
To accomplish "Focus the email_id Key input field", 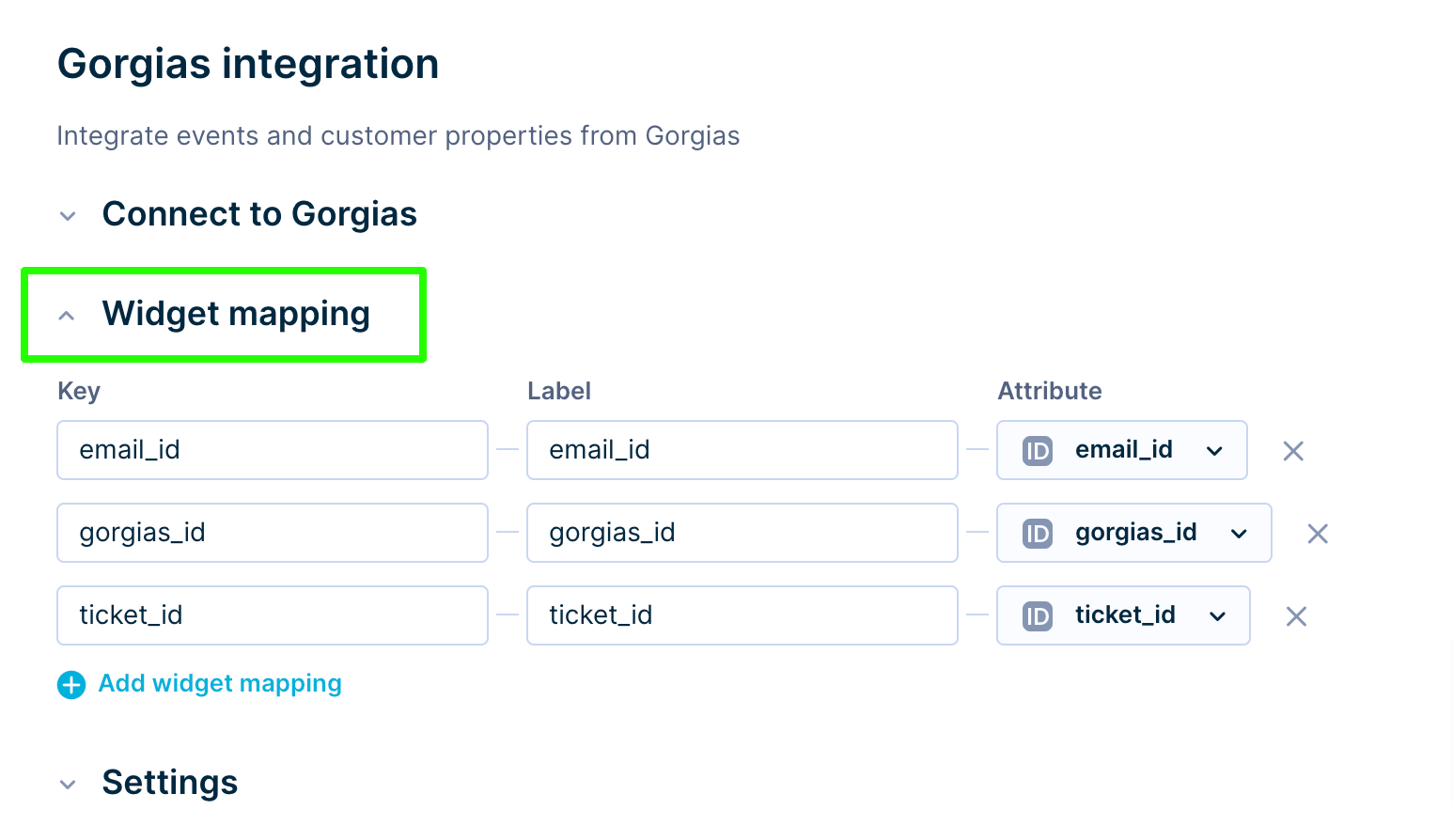I will (273, 450).
